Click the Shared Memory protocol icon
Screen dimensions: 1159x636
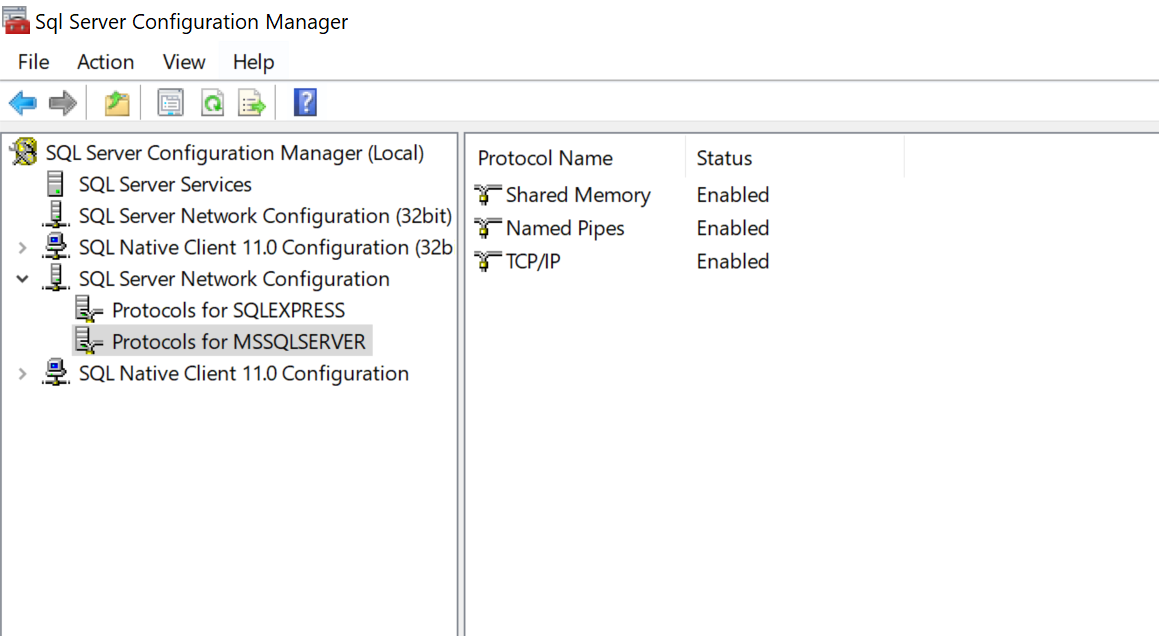487,194
